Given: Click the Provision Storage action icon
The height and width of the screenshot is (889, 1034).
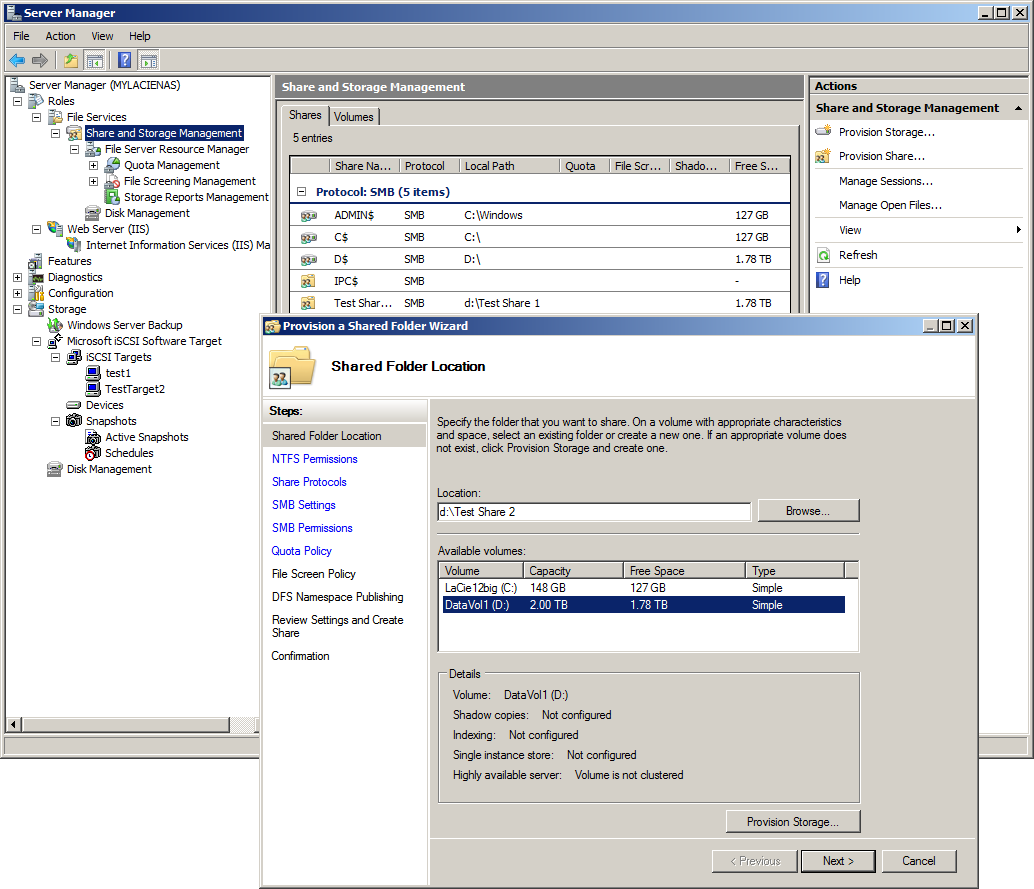Looking at the screenshot, I should click(823, 131).
